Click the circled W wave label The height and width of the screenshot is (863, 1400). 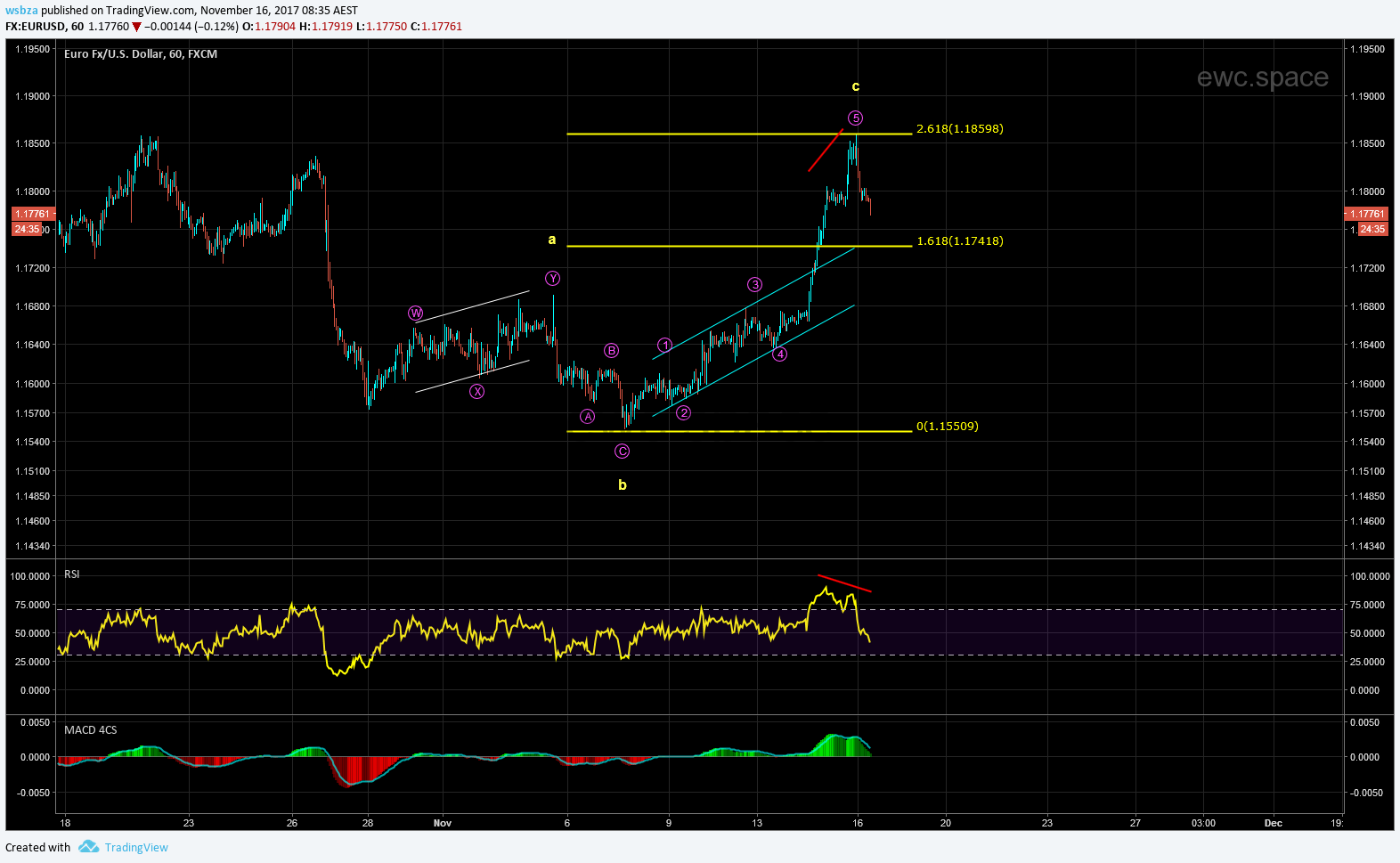(415, 313)
